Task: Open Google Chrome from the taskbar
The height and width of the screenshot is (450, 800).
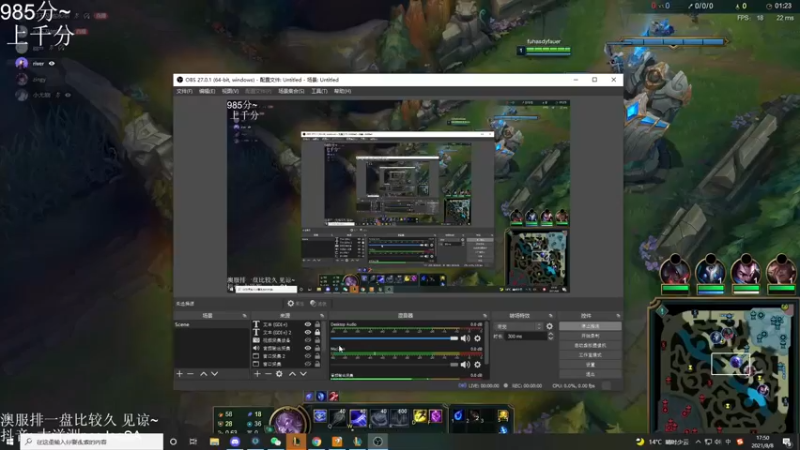Action: click(x=317, y=442)
